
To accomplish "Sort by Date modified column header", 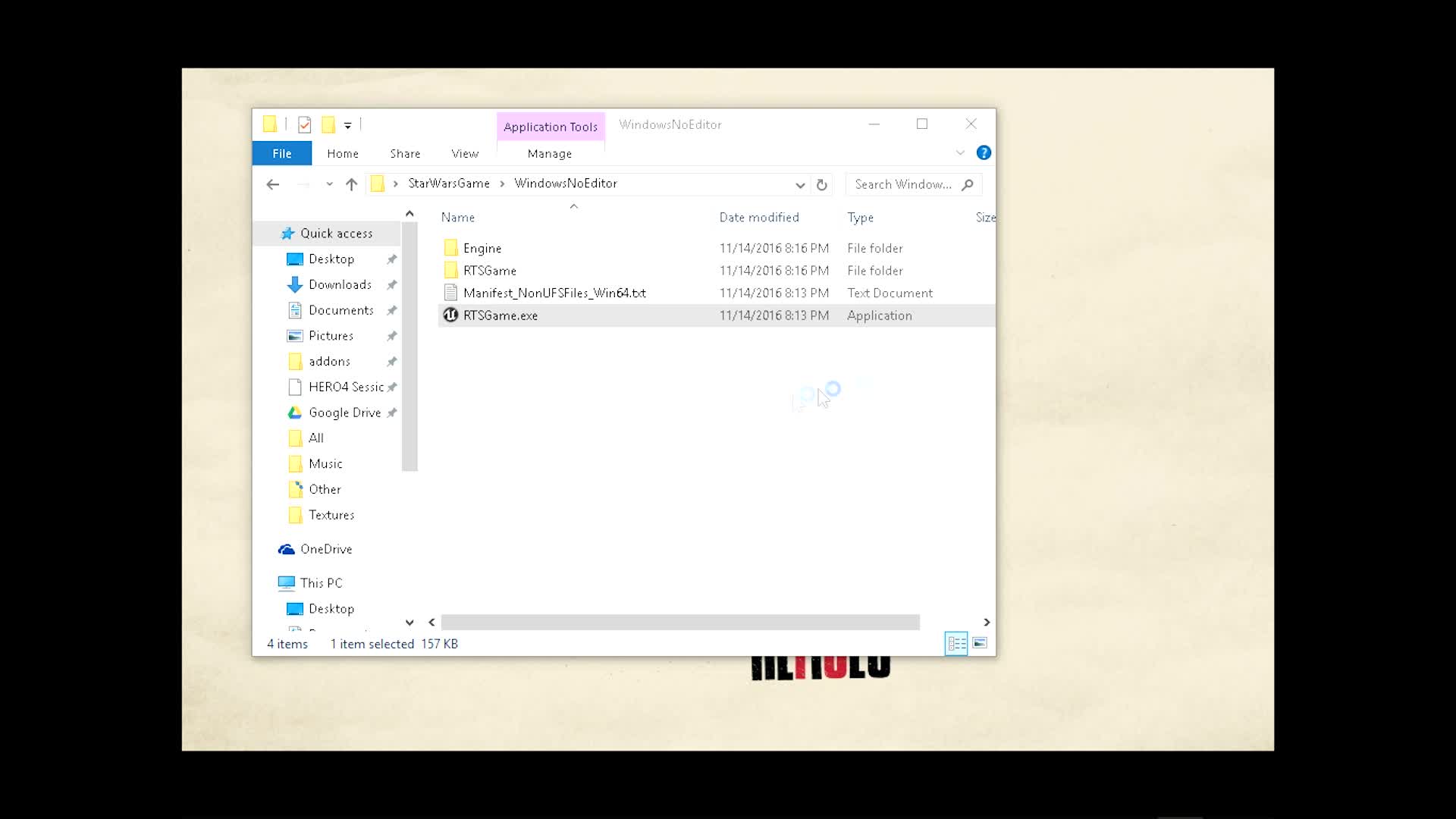I will click(759, 218).
